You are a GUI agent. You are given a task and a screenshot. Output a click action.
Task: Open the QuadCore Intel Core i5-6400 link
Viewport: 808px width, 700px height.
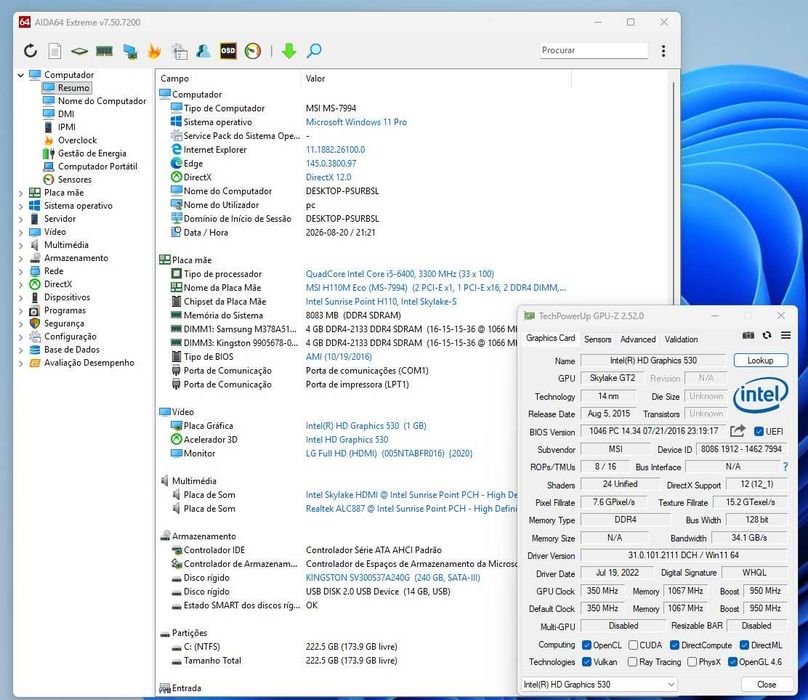point(399,274)
